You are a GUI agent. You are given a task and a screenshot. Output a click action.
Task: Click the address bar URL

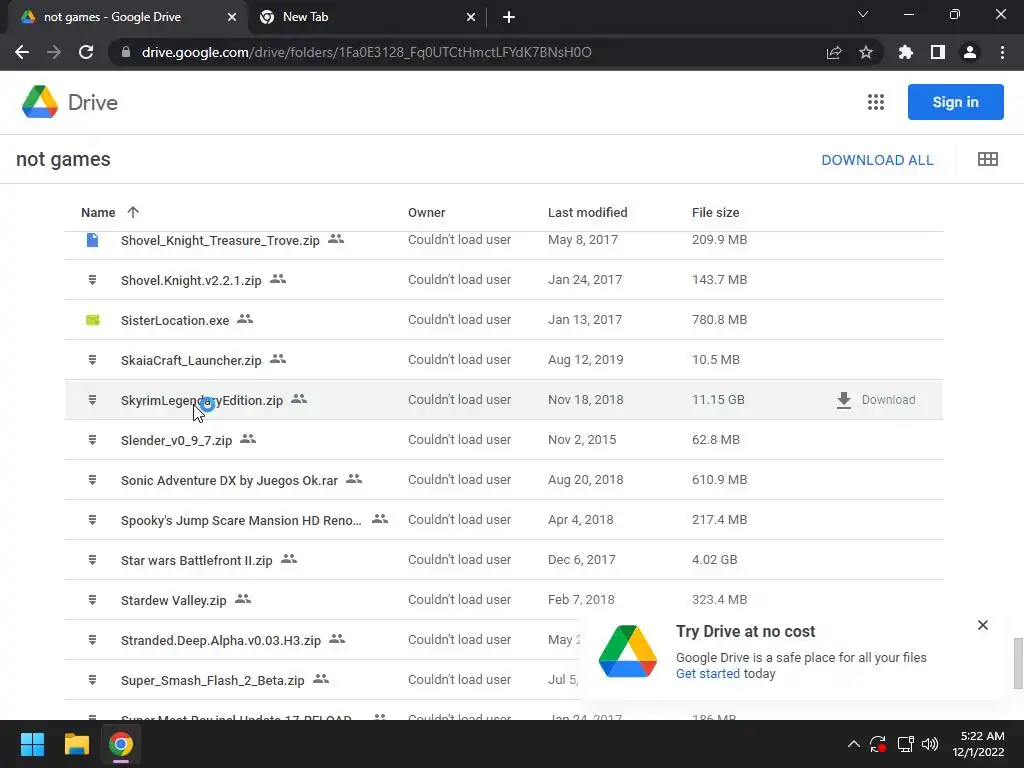pyautogui.click(x=366, y=52)
